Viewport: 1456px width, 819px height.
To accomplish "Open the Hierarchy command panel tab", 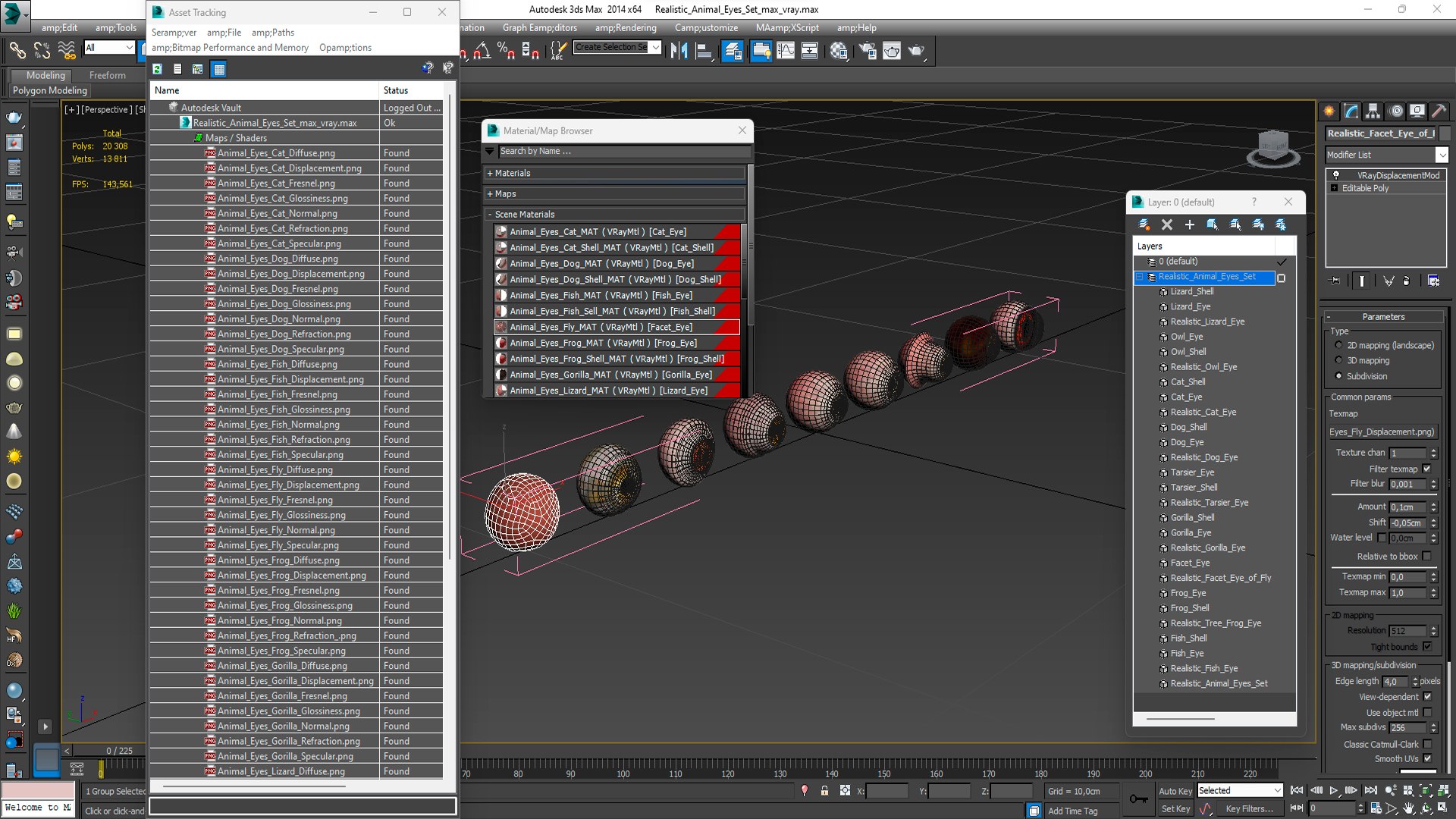I will coord(1373,111).
